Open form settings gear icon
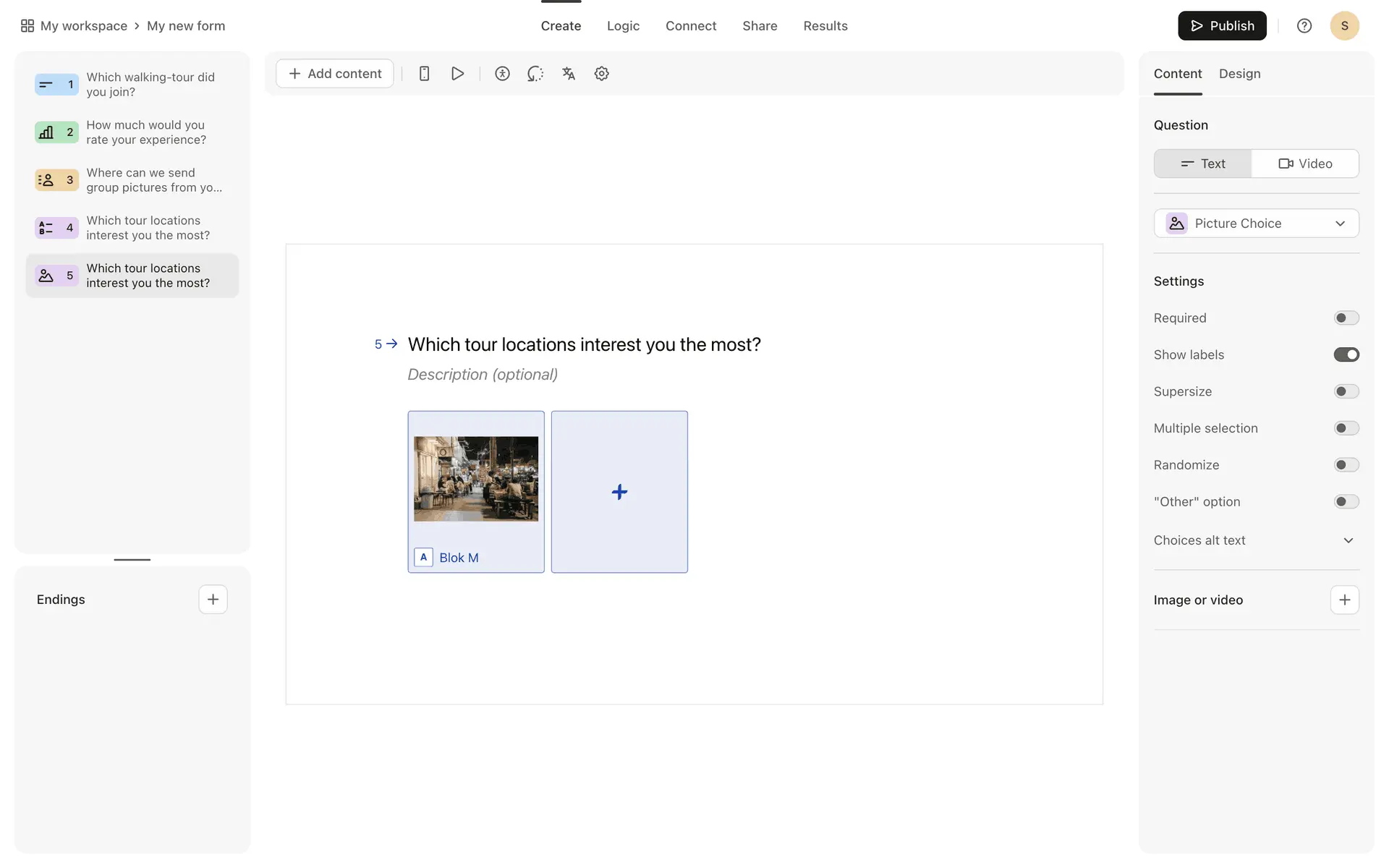 coord(601,74)
